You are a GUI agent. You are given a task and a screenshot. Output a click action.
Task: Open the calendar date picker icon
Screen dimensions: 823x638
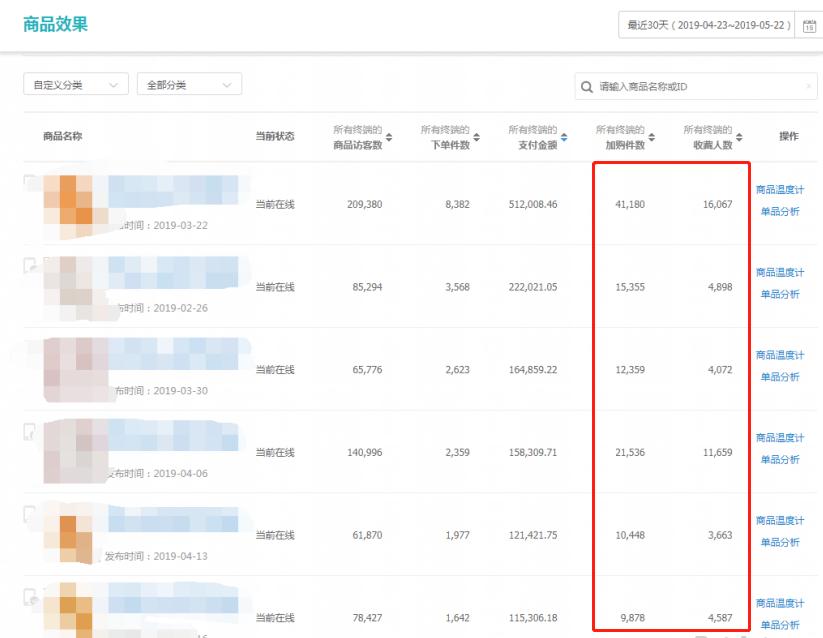(809, 25)
